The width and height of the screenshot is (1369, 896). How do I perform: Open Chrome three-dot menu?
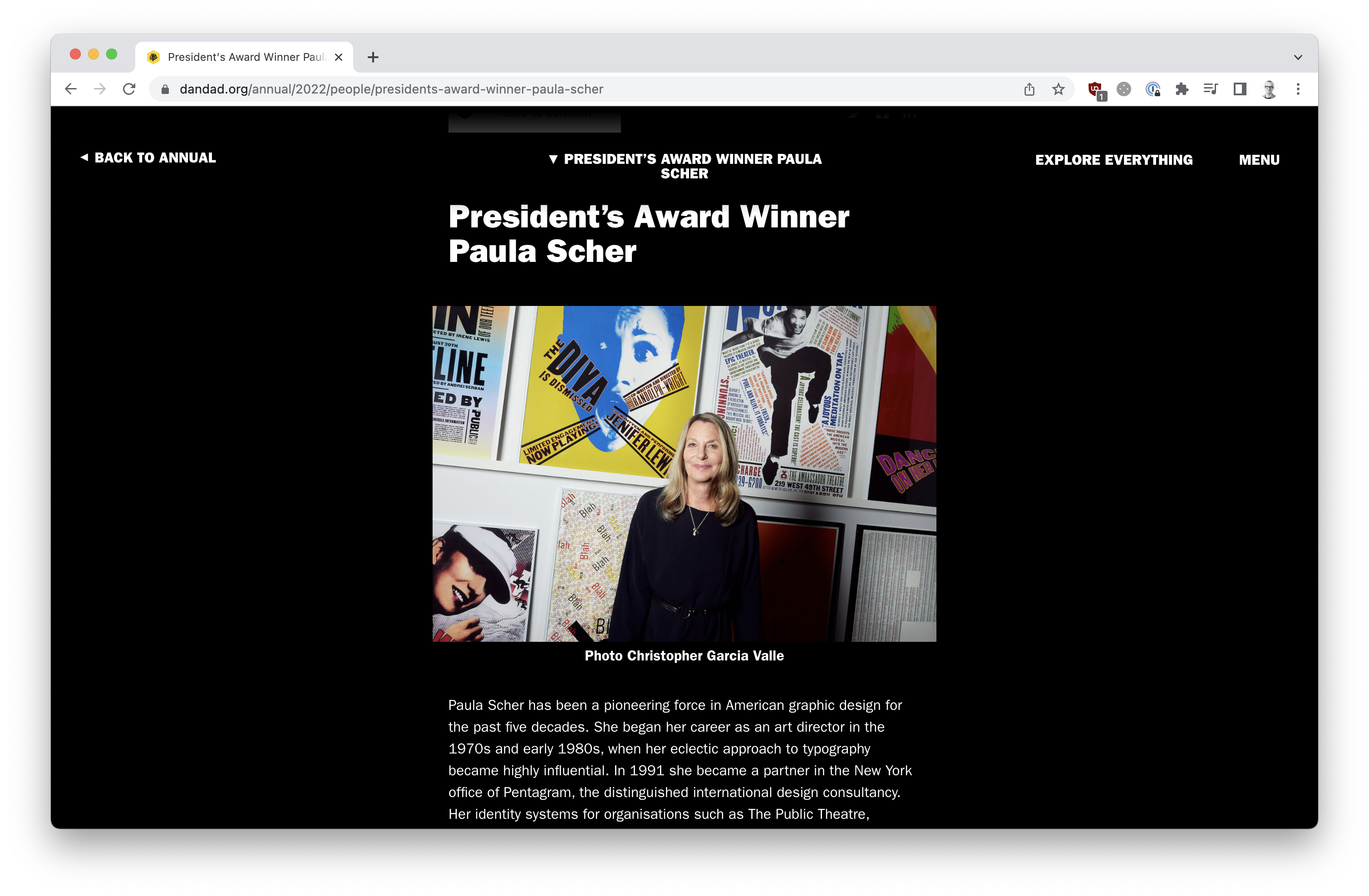pos(1298,89)
